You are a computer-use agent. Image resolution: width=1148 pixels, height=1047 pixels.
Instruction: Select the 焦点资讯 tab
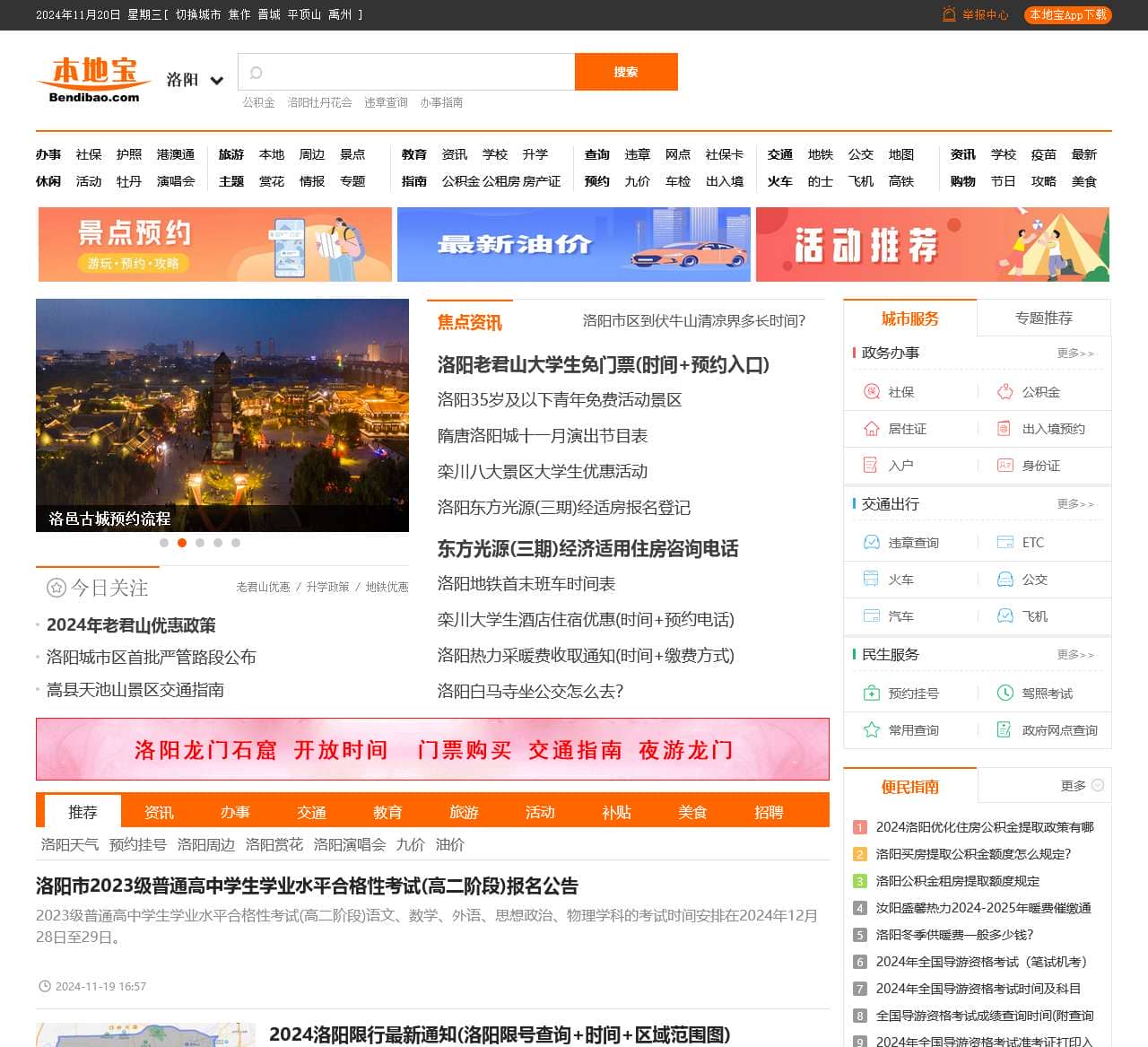pyautogui.click(x=470, y=323)
